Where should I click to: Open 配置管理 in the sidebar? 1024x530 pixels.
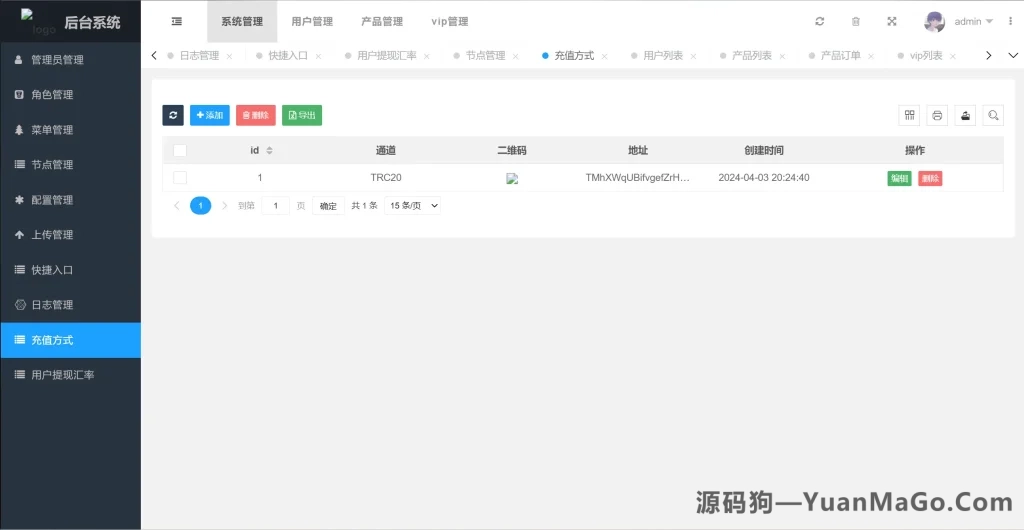pyautogui.click(x=71, y=200)
